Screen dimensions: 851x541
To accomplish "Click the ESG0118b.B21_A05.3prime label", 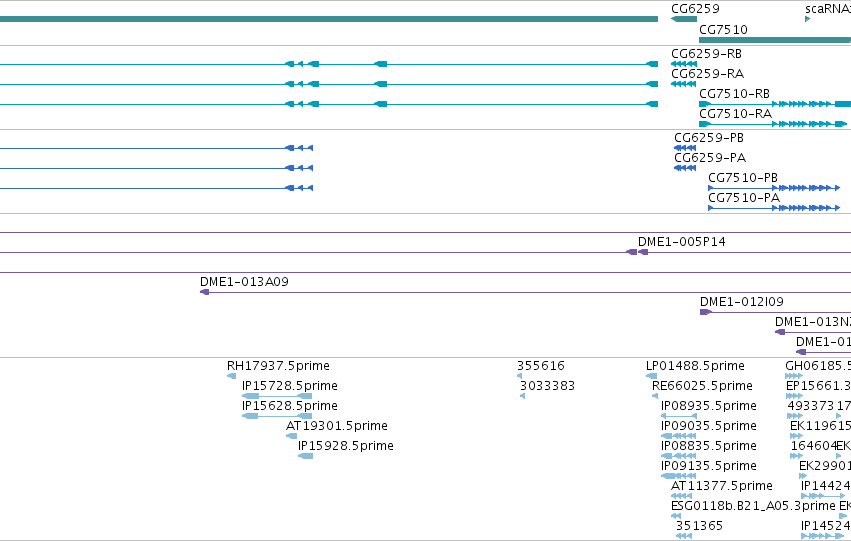I will (753, 506).
